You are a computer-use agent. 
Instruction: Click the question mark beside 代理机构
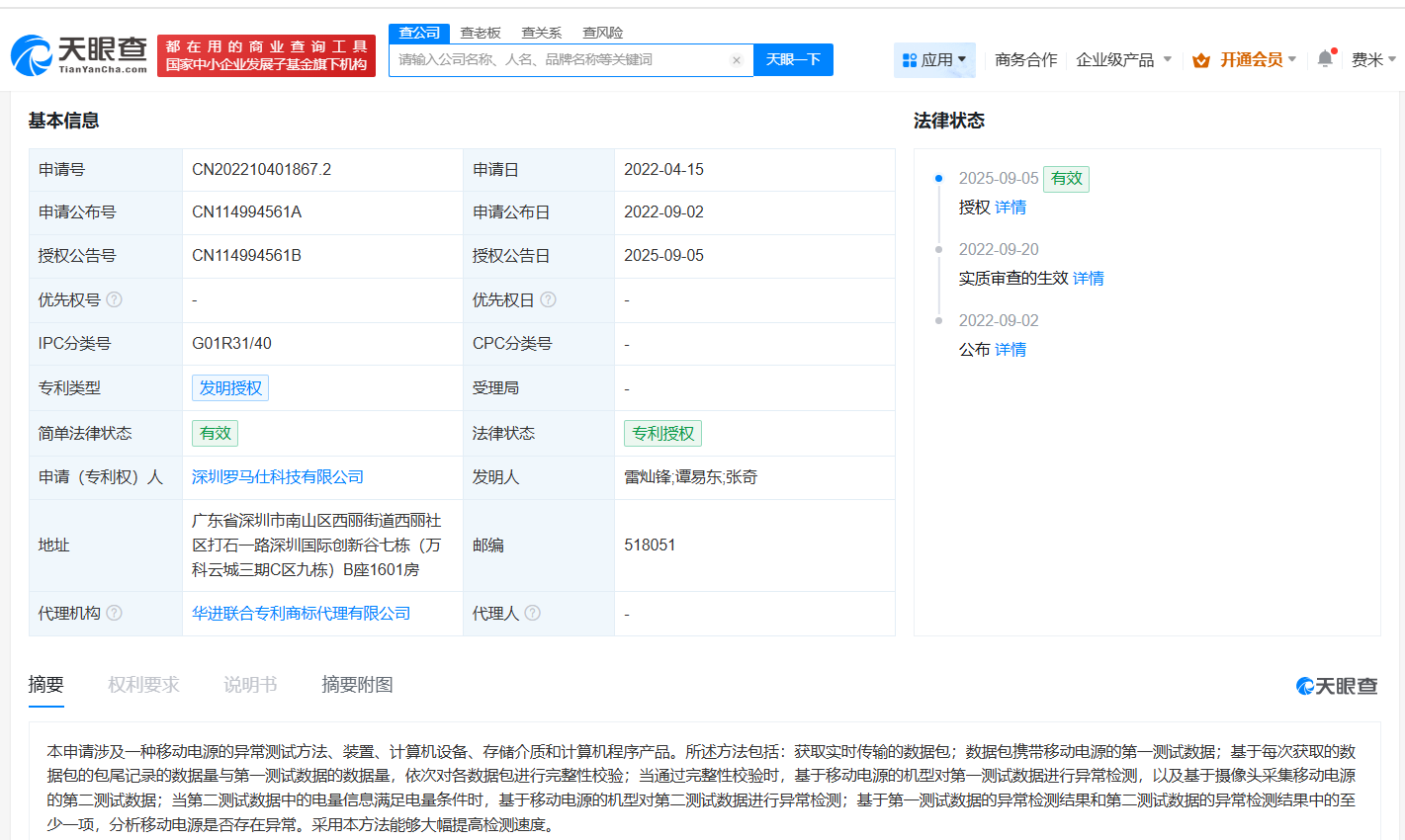tap(115, 613)
